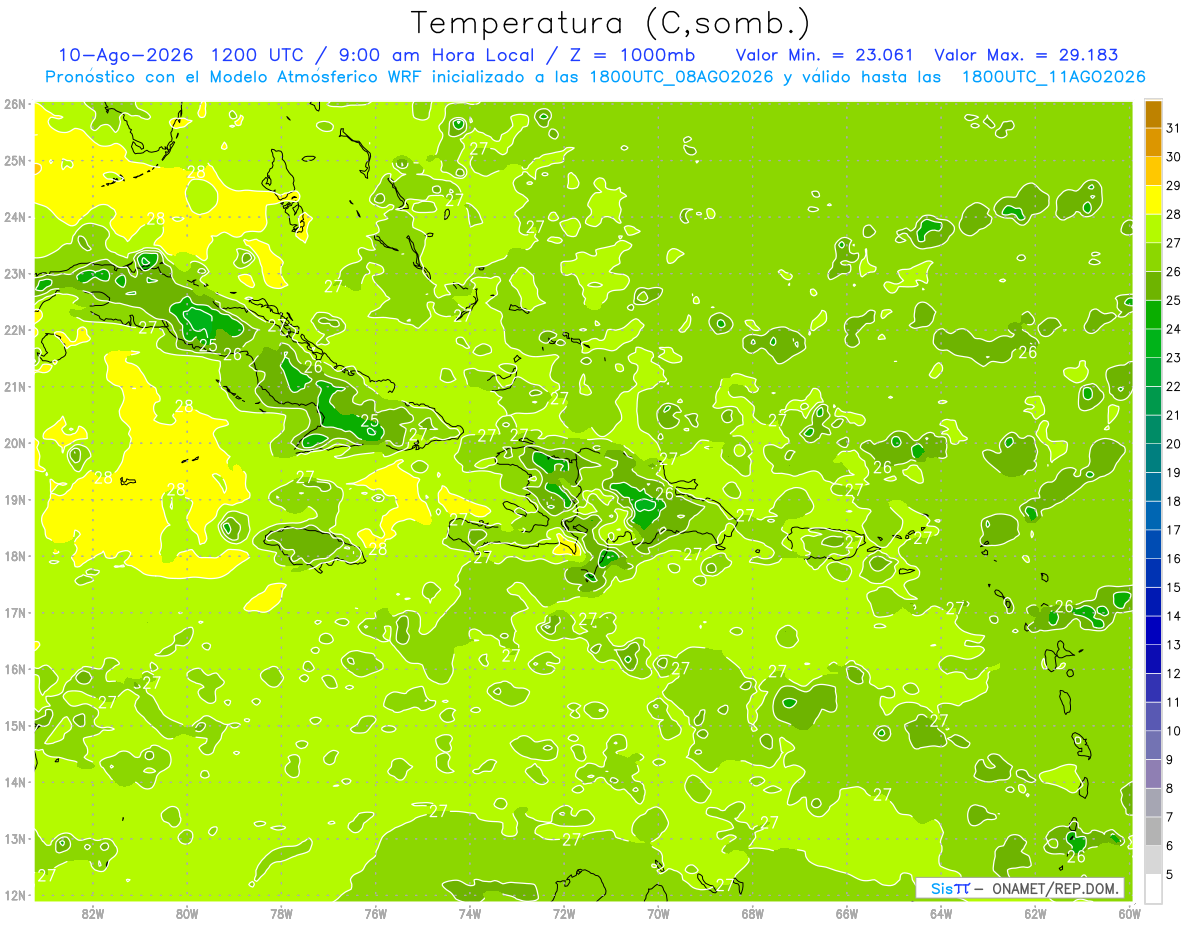The height and width of the screenshot is (927, 1200).
Task: Click the "78W" longitude axis label
Action: point(281,913)
